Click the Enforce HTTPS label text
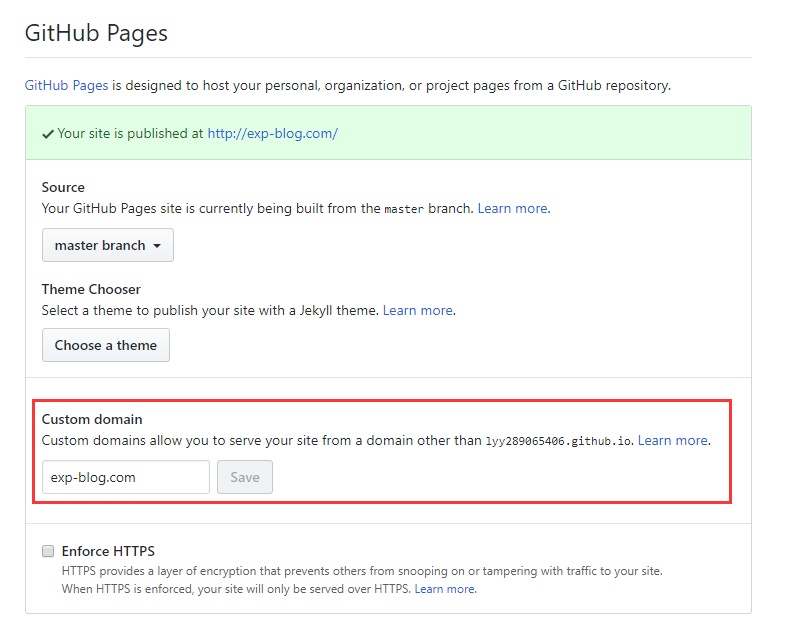 point(108,551)
